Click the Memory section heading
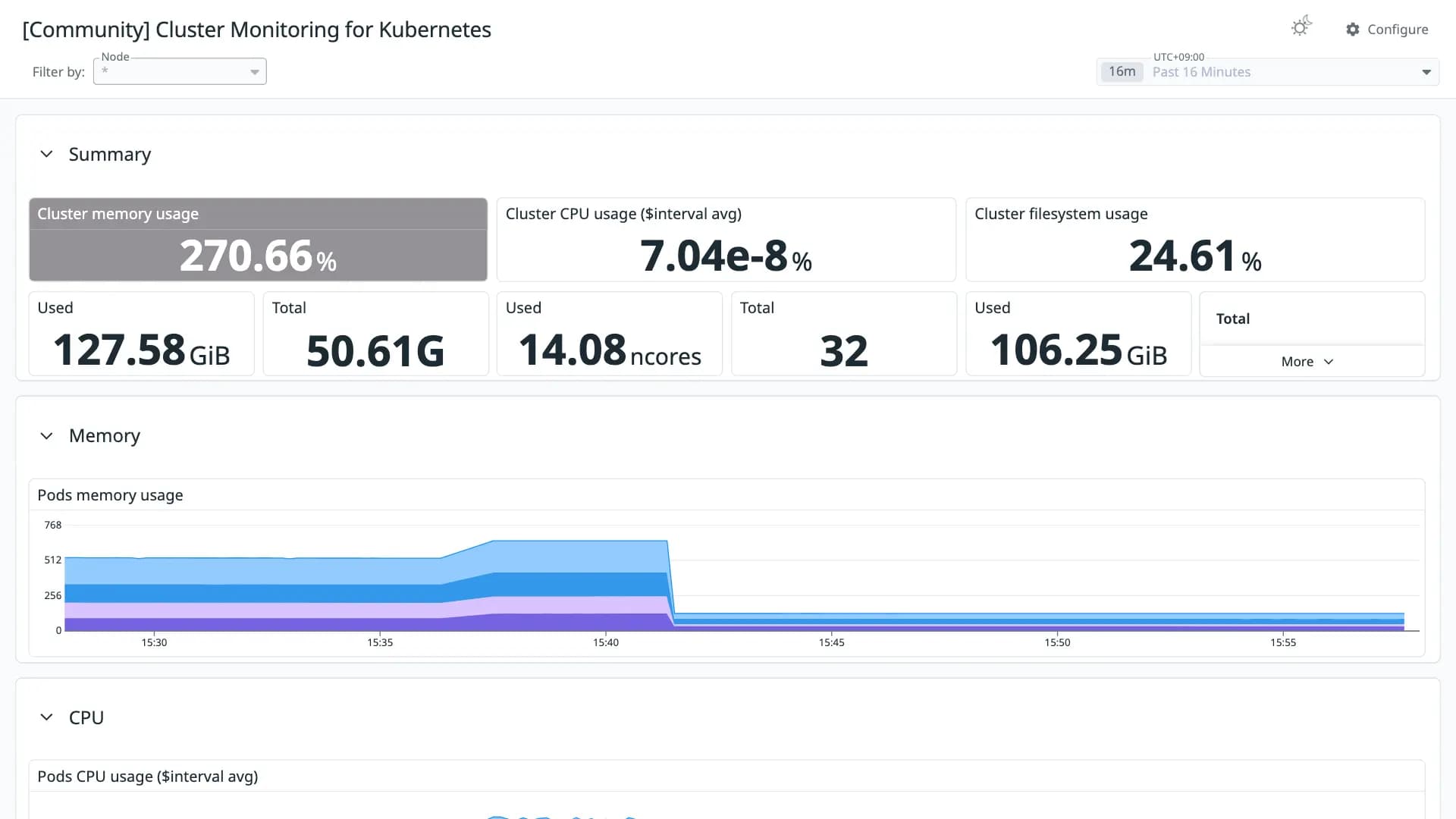Screen dimensions: 1456x819 tap(105, 436)
